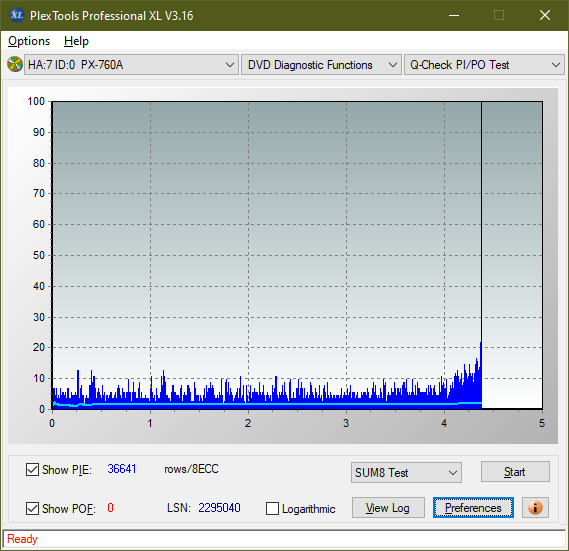Screen dimensions: 569x551
Task: Click the PIE error graph area
Action: (x=297, y=255)
